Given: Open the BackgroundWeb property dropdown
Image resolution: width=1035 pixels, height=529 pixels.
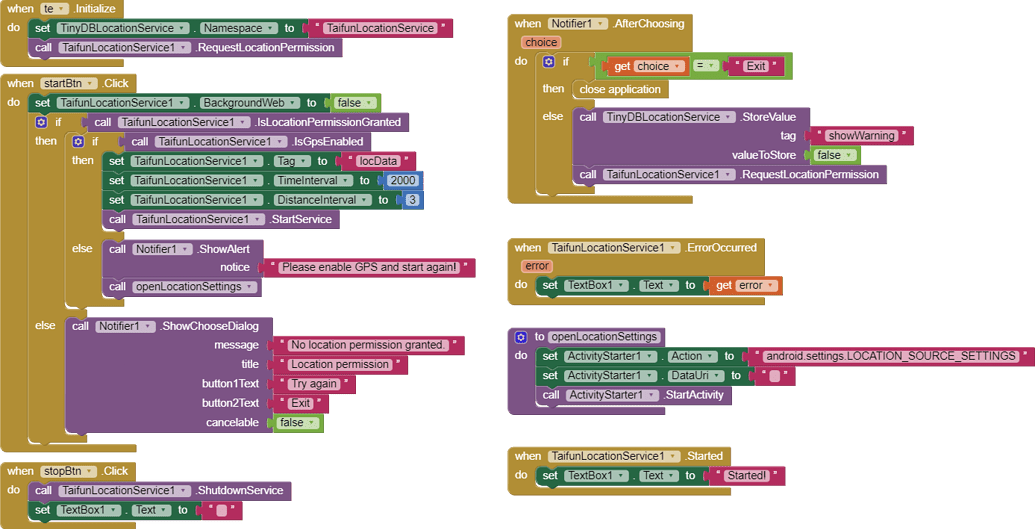Looking at the screenshot, I should point(250,103).
